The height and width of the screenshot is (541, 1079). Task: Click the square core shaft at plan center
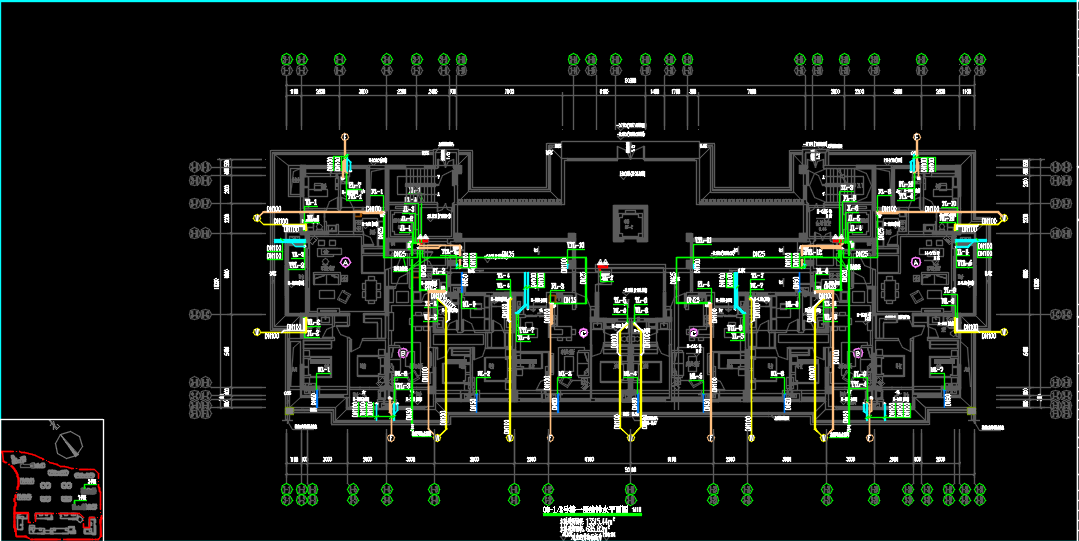630,222
